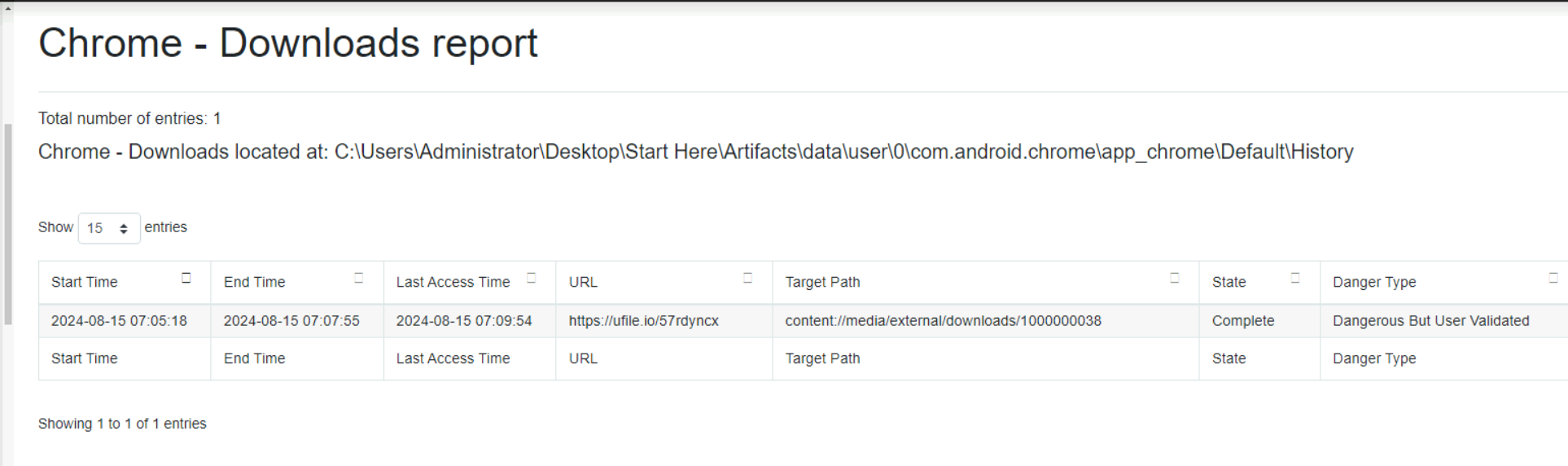This screenshot has width=1568, height=466.
Task: Click the Showing 1 to 1 entries text
Action: tap(122, 424)
